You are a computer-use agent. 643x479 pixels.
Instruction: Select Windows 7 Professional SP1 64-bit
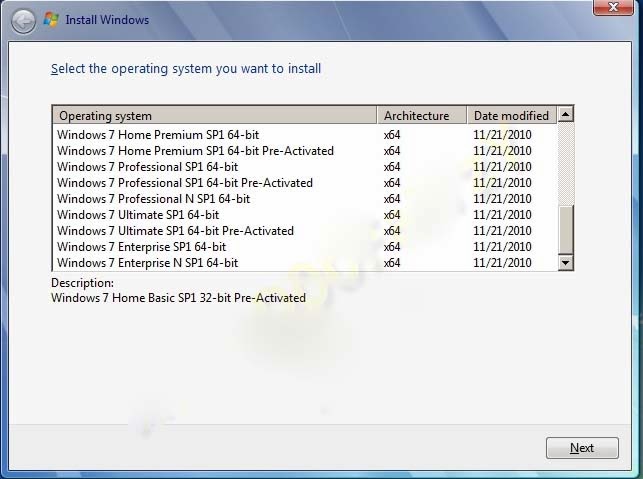pos(306,167)
